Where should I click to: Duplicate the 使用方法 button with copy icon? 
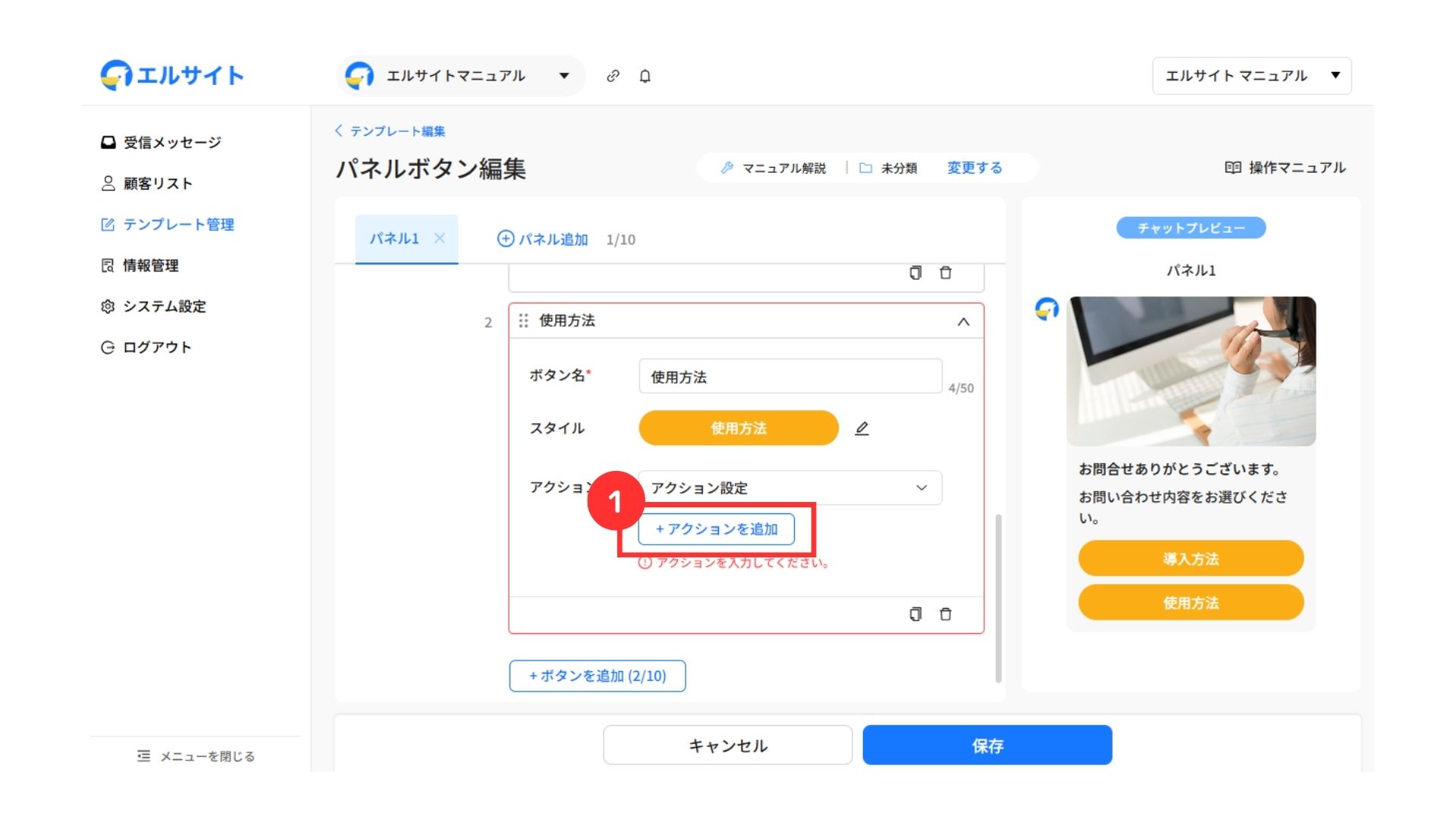(x=915, y=614)
